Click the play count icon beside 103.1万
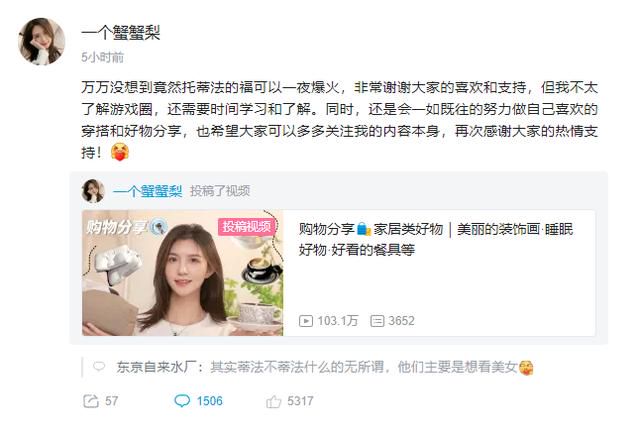This screenshot has width=640, height=435. coord(306,321)
